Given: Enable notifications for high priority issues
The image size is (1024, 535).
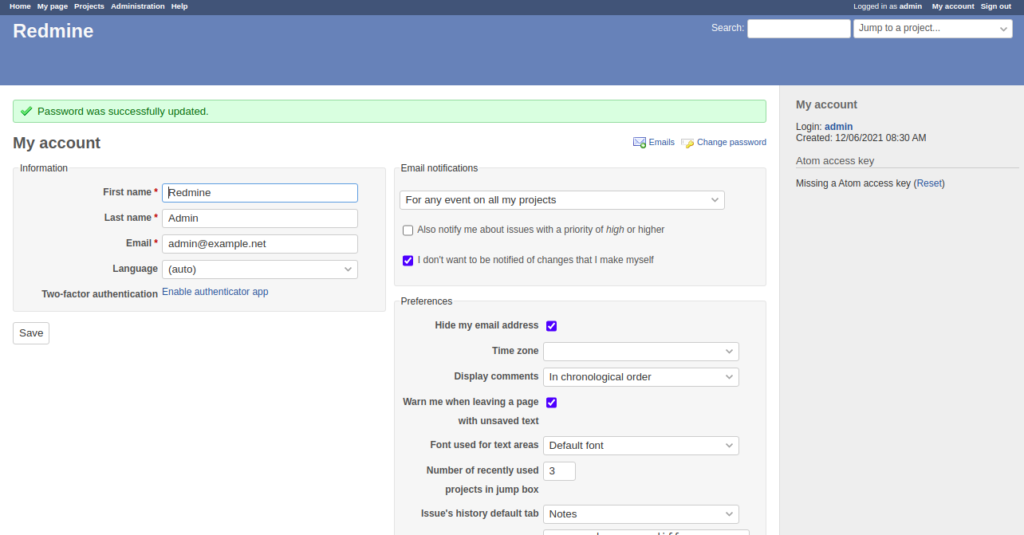Looking at the screenshot, I should 408,230.
